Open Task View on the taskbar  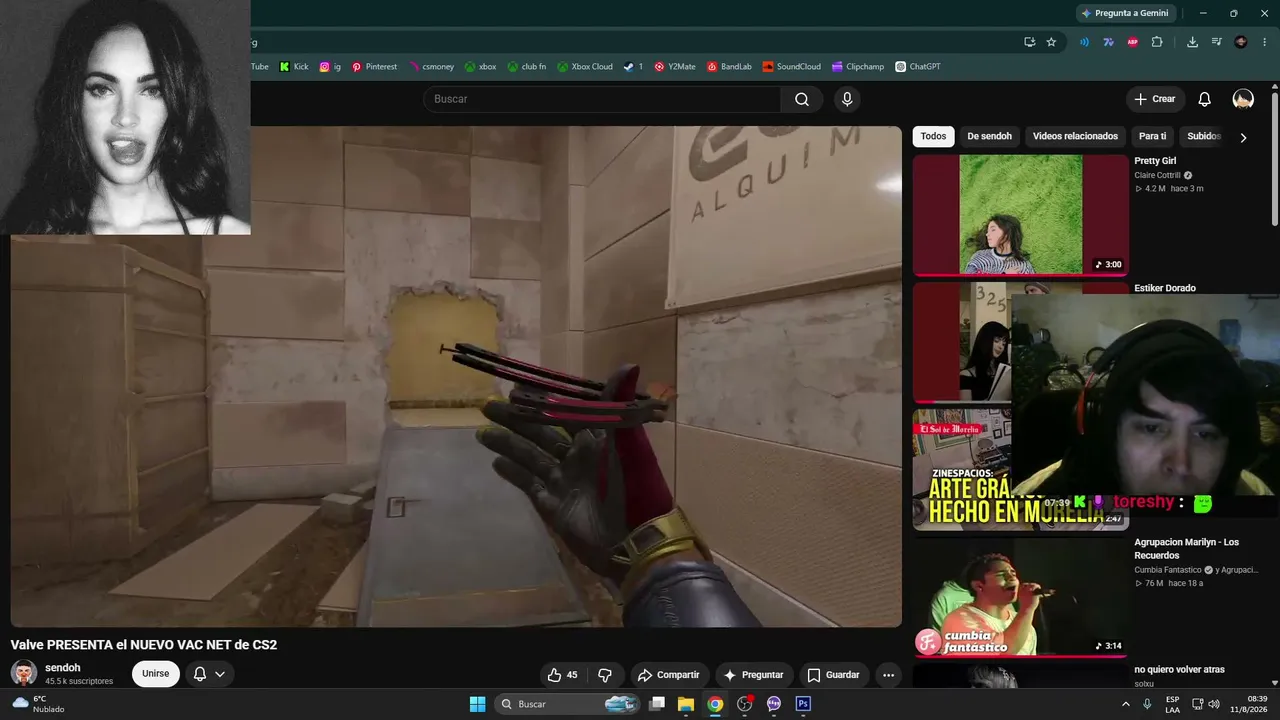pyautogui.click(x=657, y=704)
